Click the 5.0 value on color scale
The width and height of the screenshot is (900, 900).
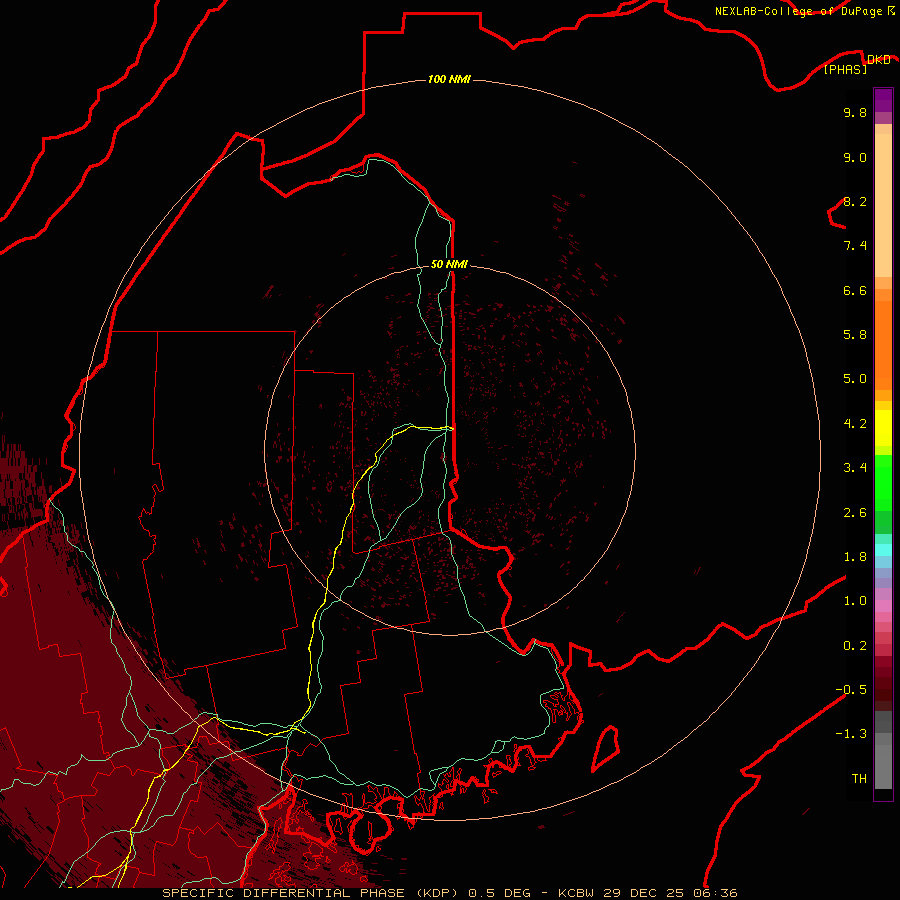[x=855, y=379]
